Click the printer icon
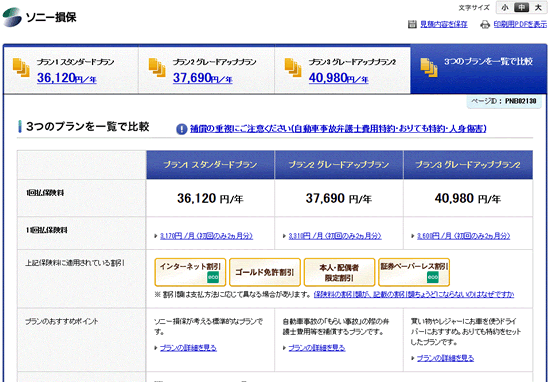The height and width of the screenshot is (382, 550). point(485,24)
